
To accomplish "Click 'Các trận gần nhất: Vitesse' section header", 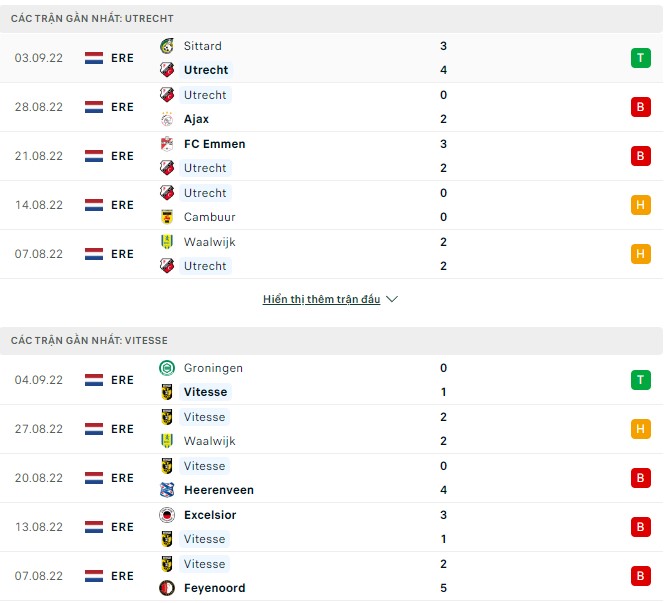I will (91, 341).
